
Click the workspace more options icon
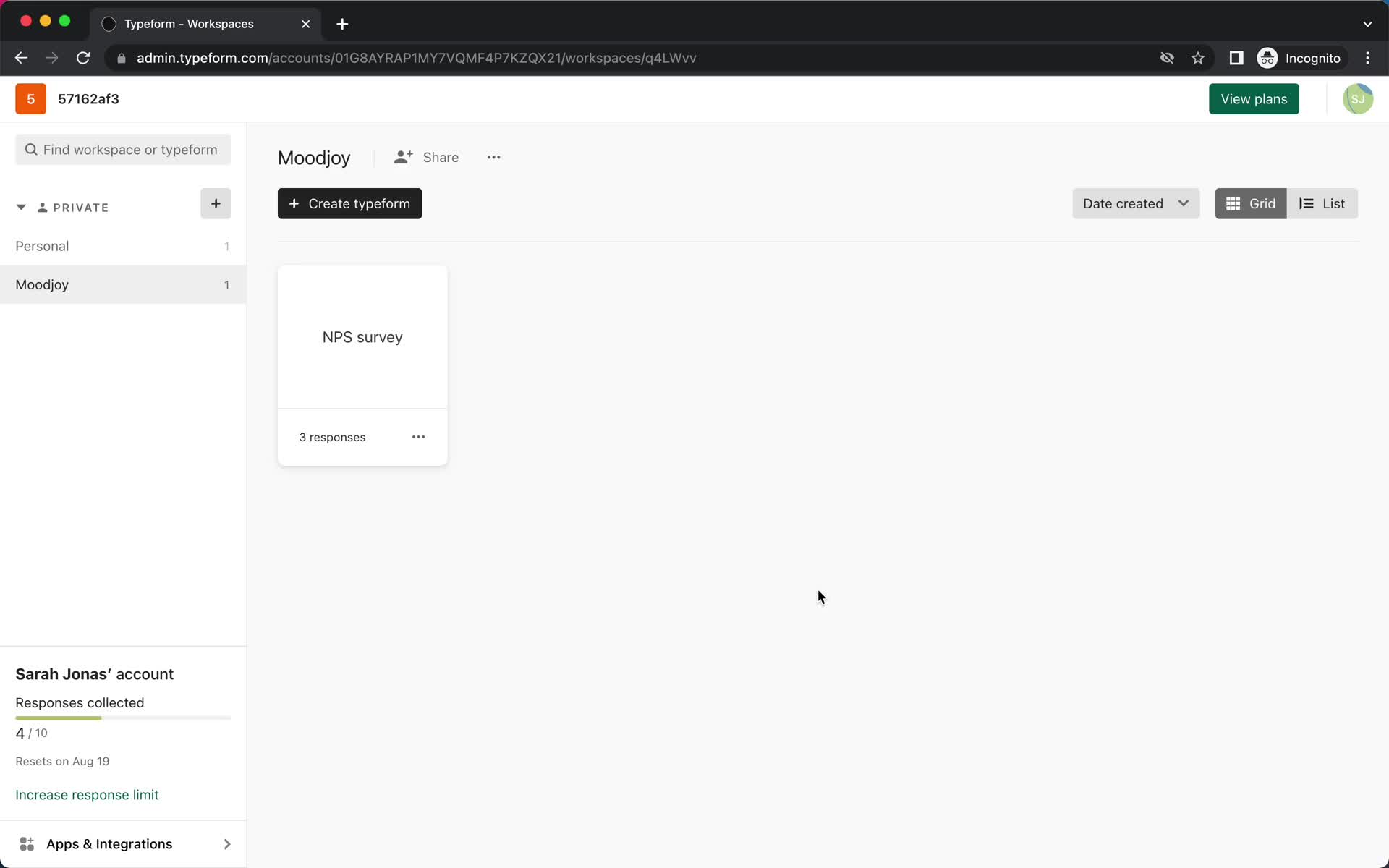point(494,157)
